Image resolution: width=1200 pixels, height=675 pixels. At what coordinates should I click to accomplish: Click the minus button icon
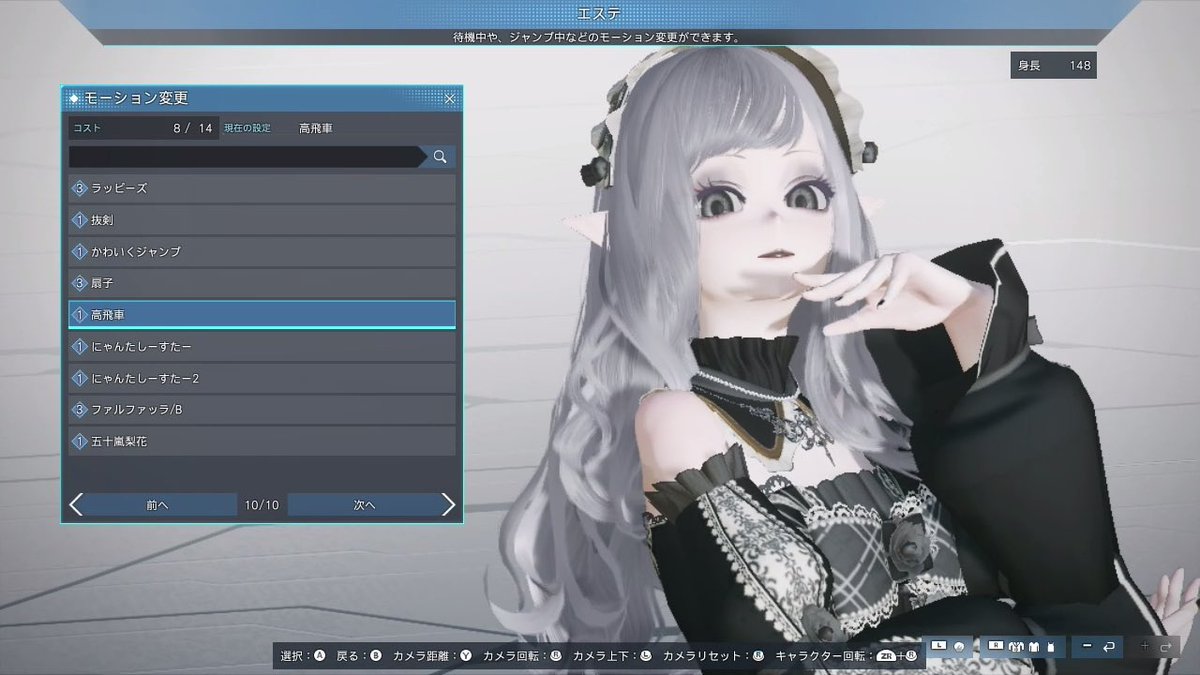pos(1087,646)
